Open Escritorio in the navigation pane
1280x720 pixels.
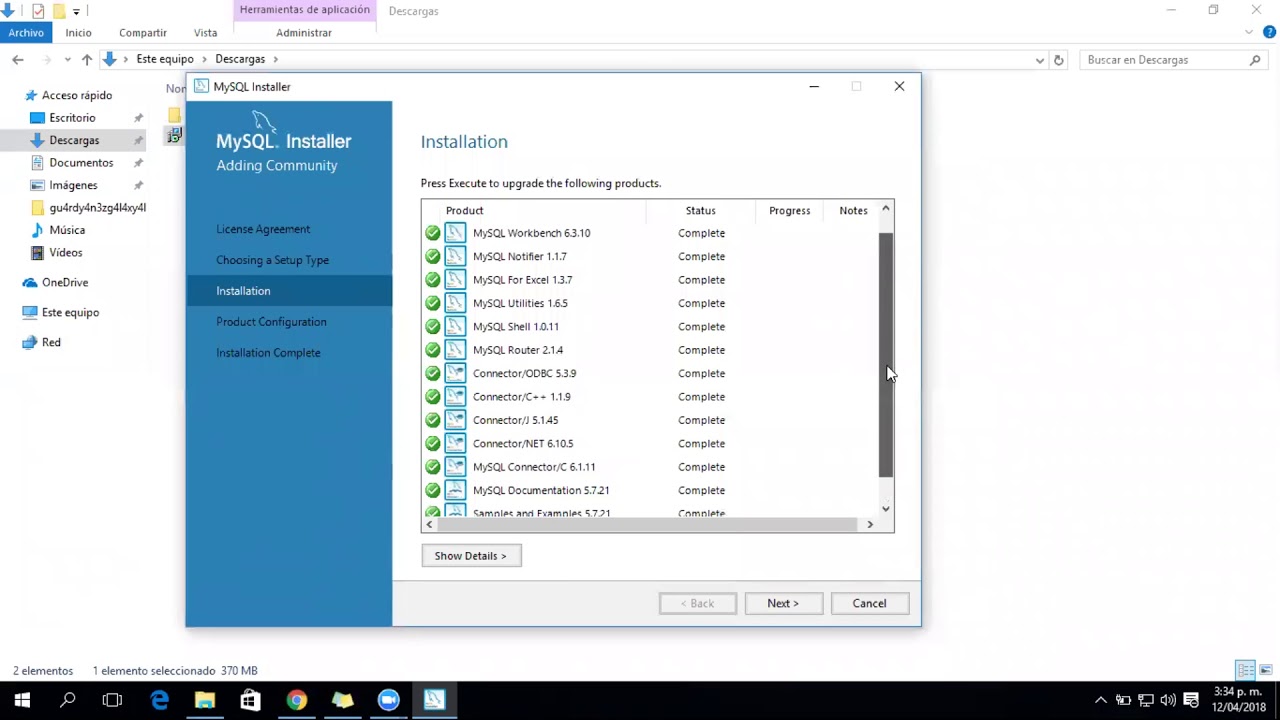click(x=72, y=118)
